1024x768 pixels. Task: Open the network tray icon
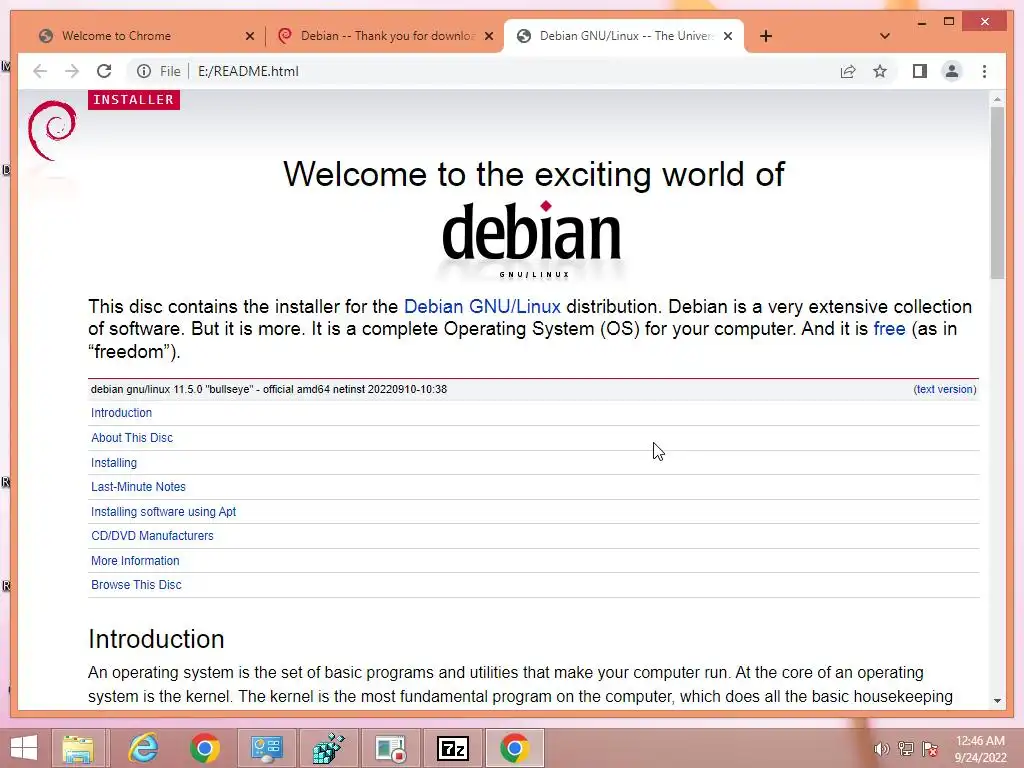[x=906, y=749]
